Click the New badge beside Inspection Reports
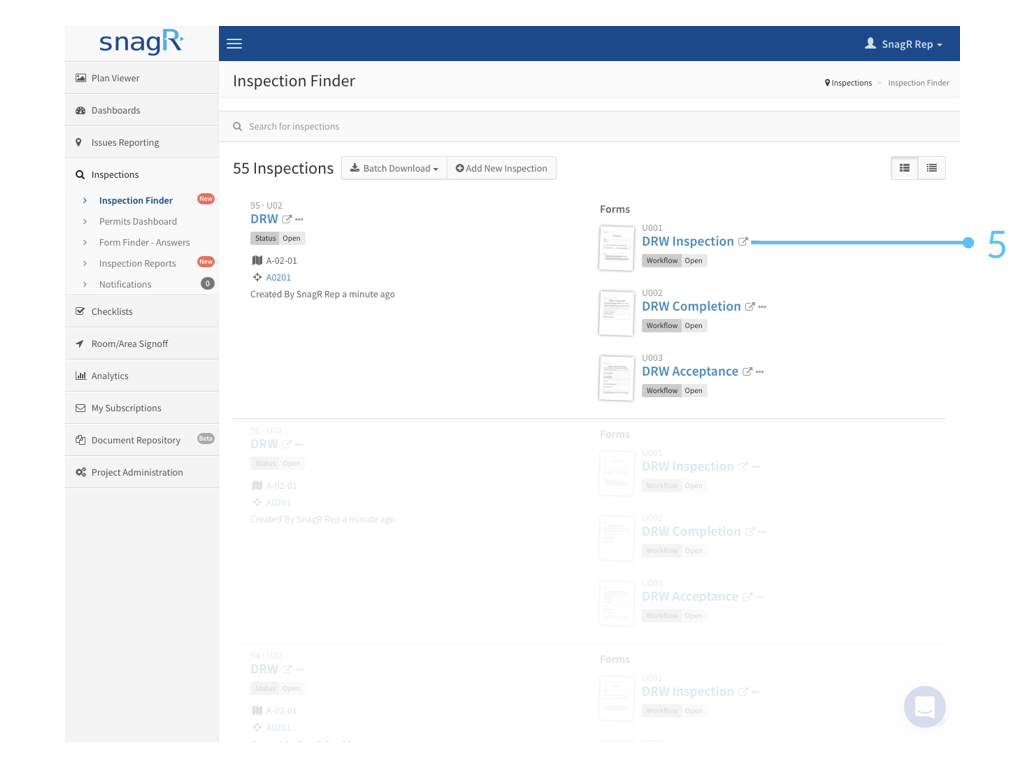The width and height of the screenshot is (1024, 768). pos(206,261)
